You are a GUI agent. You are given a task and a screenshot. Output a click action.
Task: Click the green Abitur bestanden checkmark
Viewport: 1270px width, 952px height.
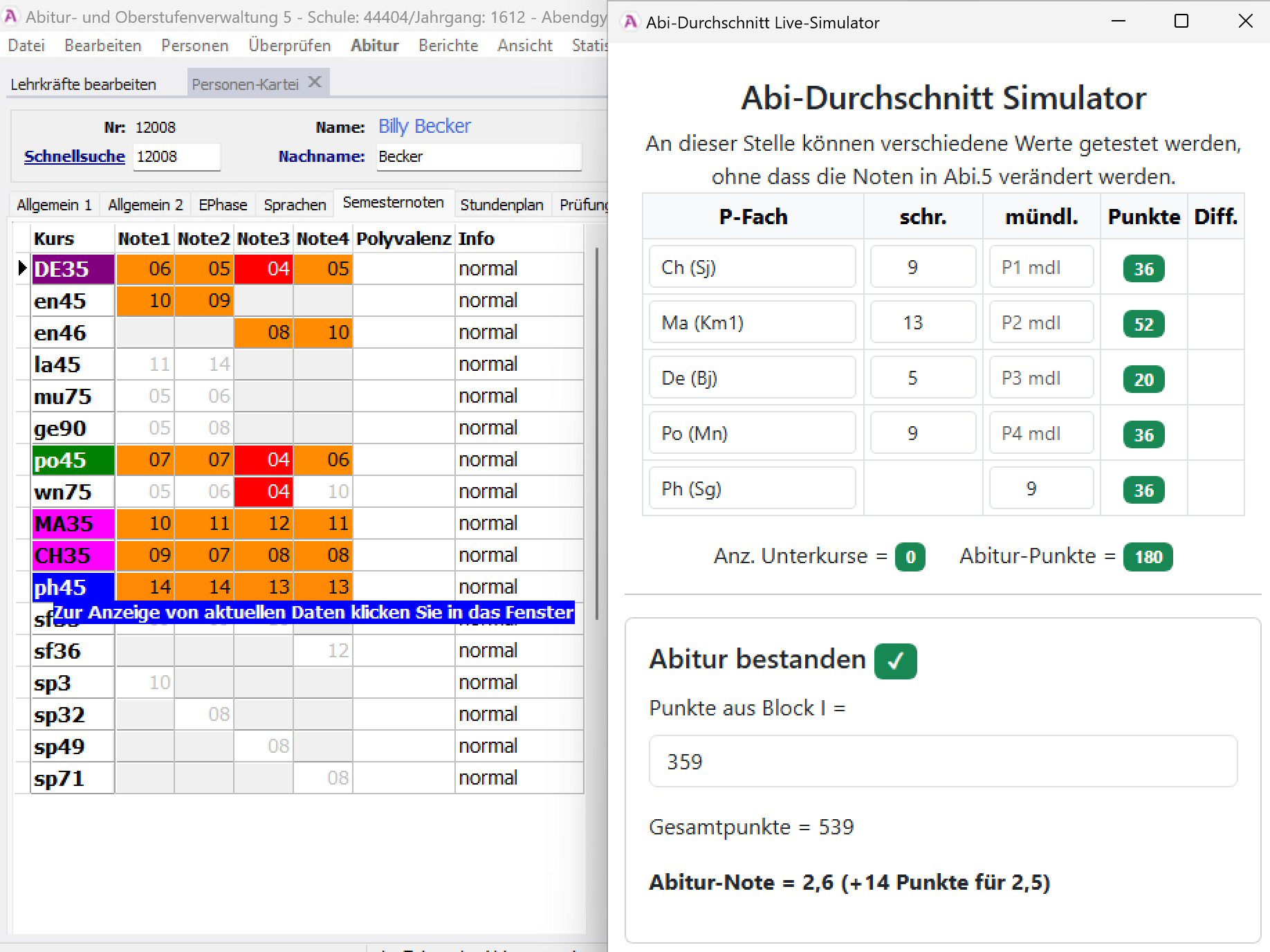tap(896, 661)
